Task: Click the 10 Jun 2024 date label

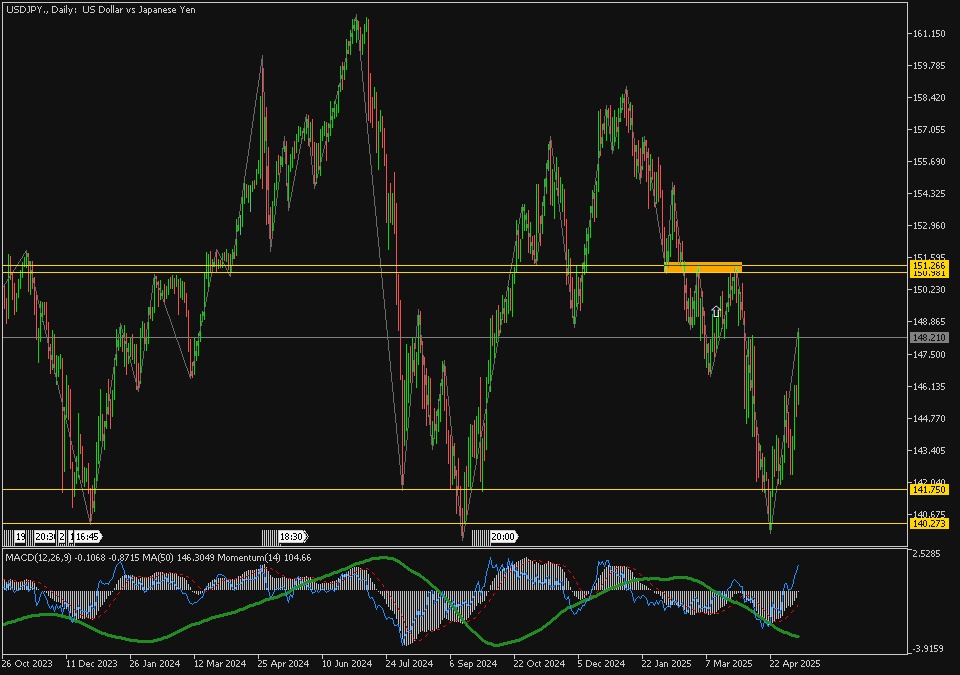Action: pos(347,663)
